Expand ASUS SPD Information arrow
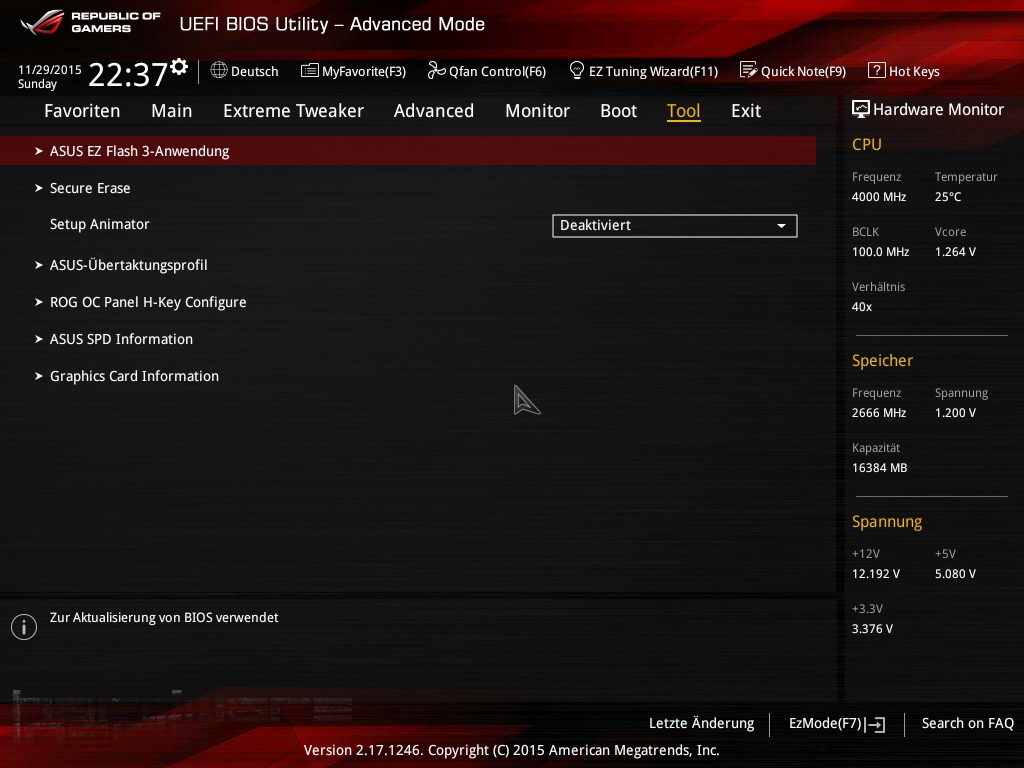The width and height of the screenshot is (1024, 768). point(39,339)
